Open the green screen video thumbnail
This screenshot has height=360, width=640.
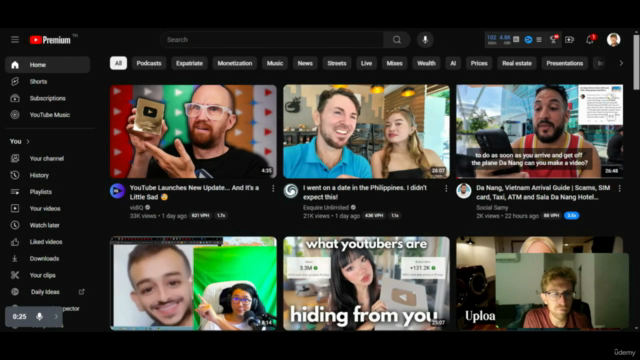coord(193,283)
